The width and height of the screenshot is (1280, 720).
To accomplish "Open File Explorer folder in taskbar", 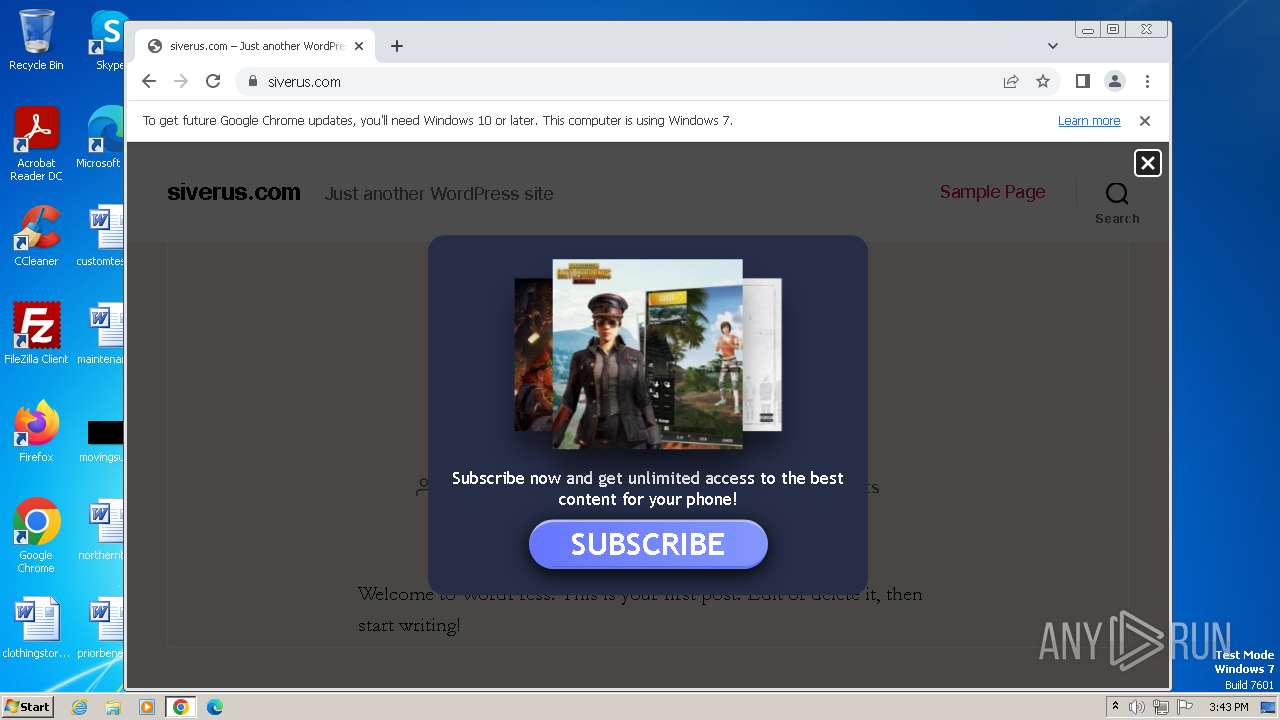I will (x=113, y=707).
